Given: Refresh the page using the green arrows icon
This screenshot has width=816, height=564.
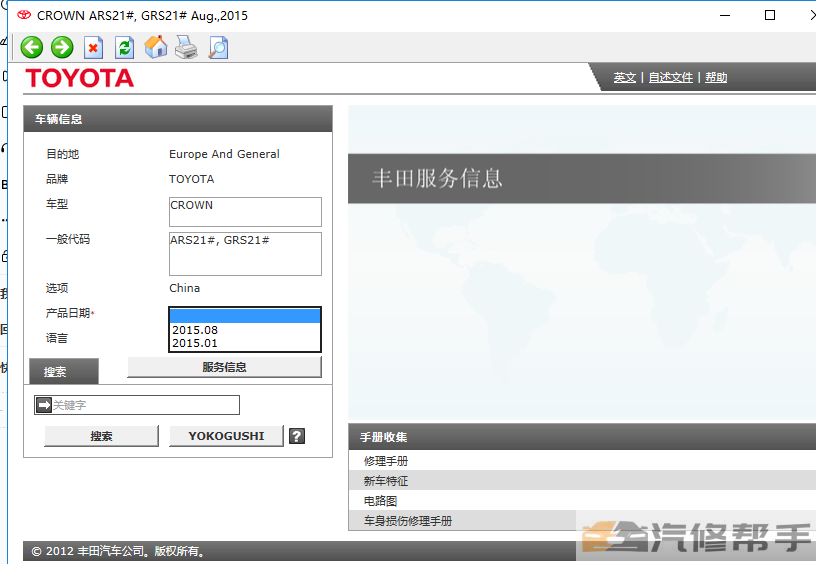Looking at the screenshot, I should (124, 48).
